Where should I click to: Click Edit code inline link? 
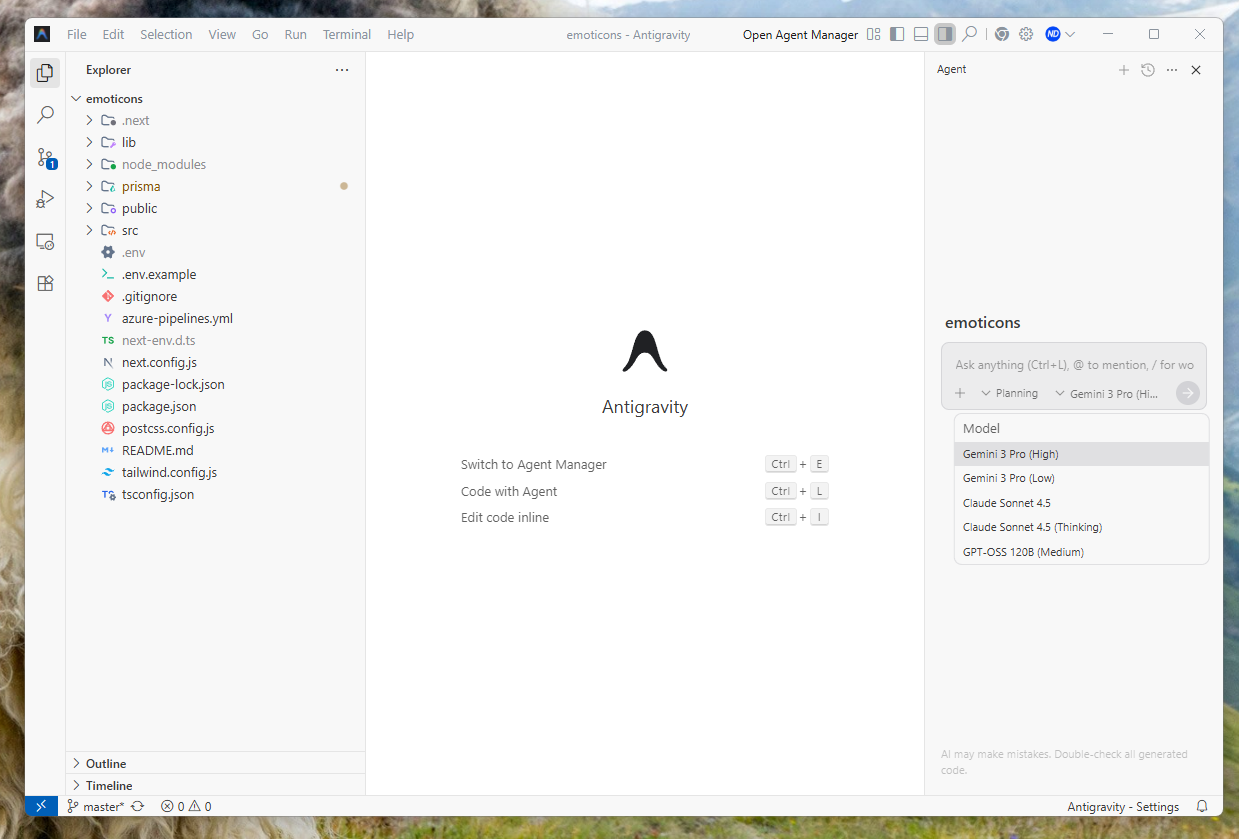(505, 517)
